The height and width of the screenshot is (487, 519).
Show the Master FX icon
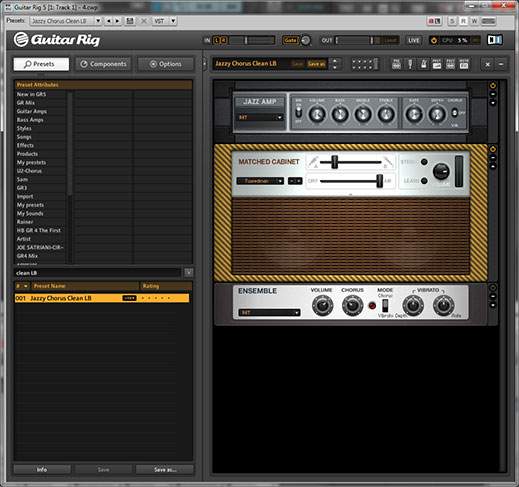click(464, 64)
